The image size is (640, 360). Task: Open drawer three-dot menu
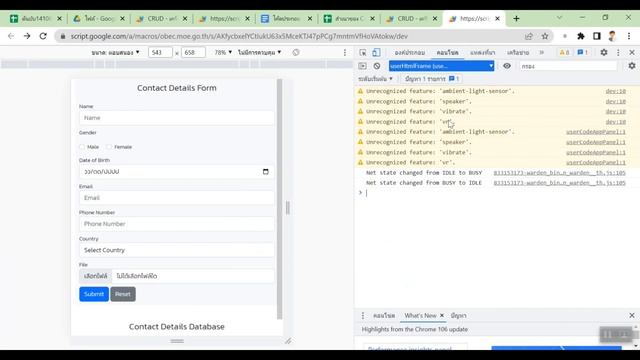click(363, 316)
